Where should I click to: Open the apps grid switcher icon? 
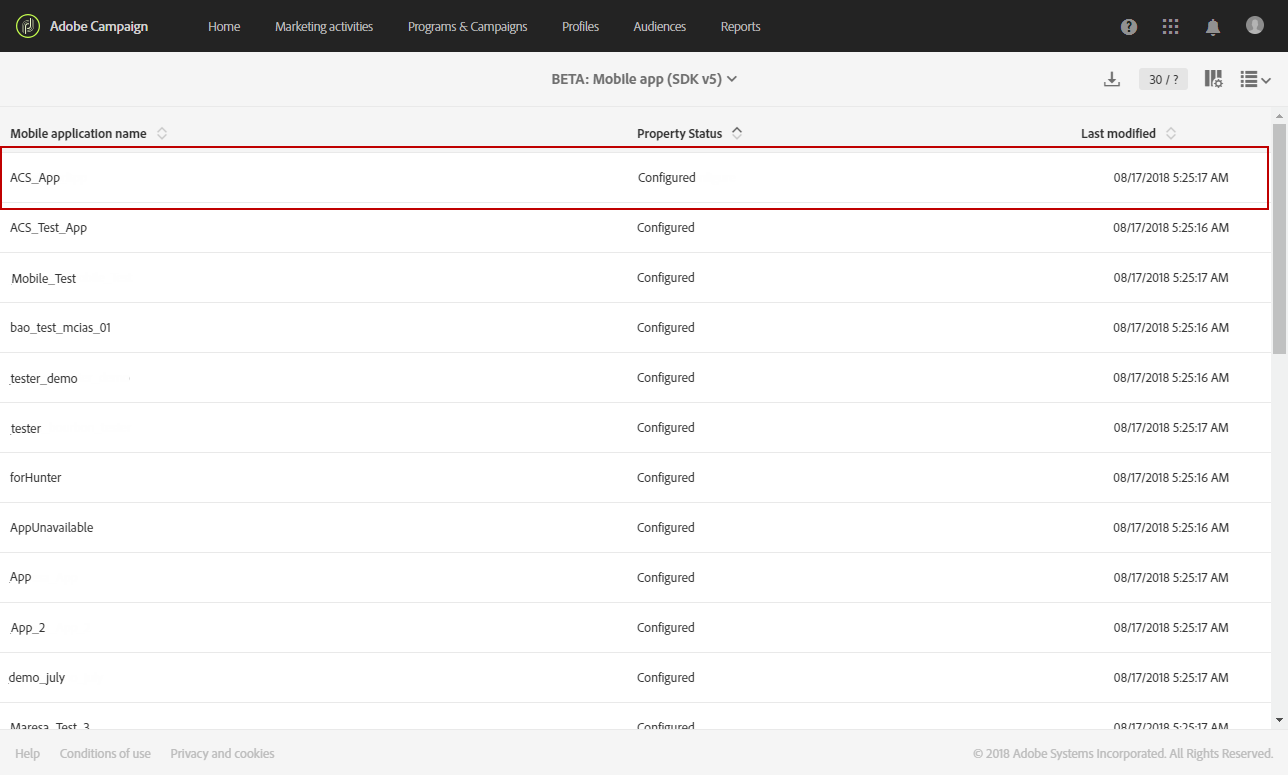pyautogui.click(x=1171, y=27)
